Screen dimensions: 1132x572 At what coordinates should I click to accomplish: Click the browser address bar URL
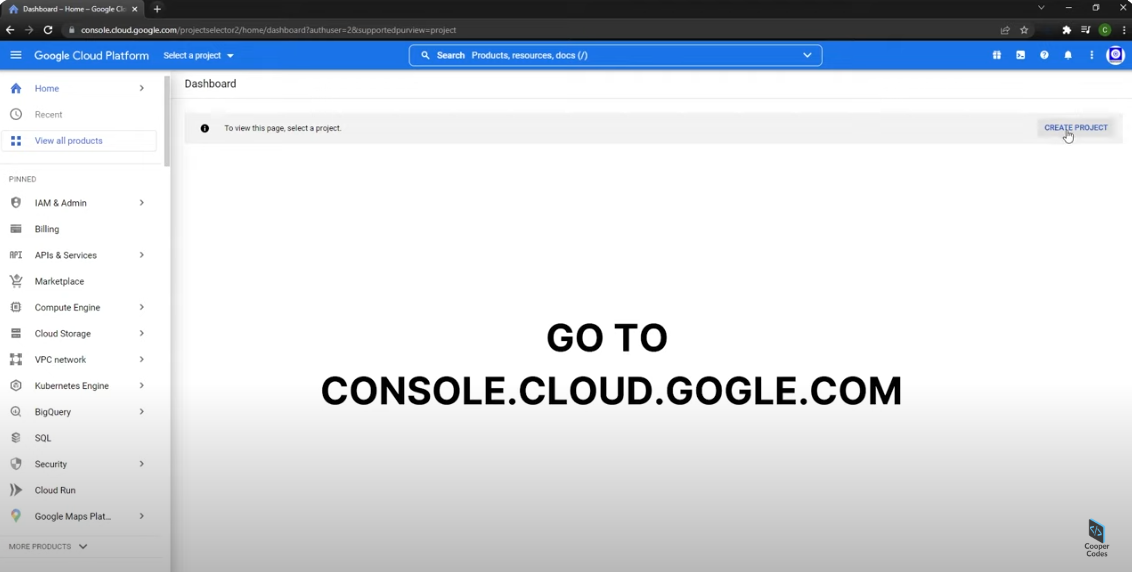tap(269, 30)
